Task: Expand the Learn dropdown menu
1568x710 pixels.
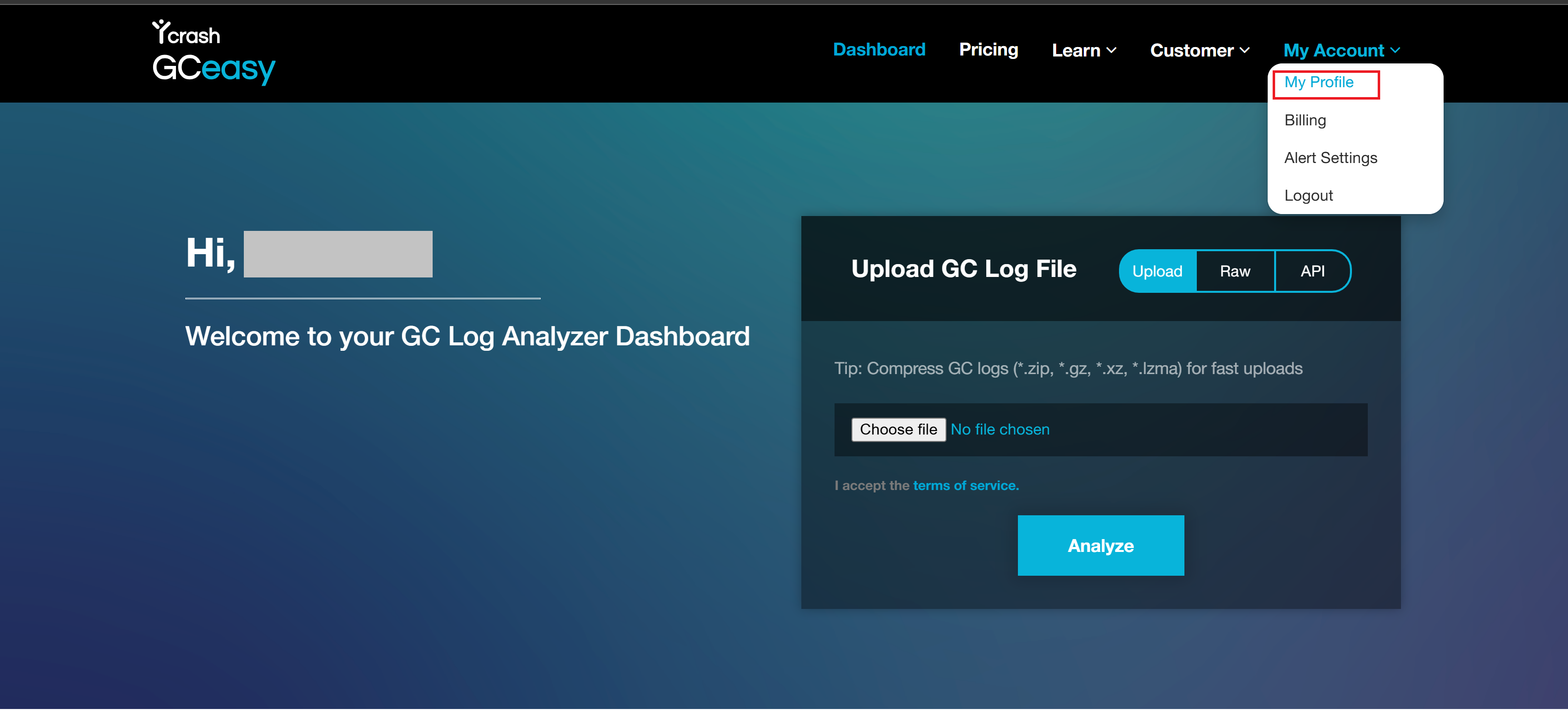Action: click(1084, 50)
